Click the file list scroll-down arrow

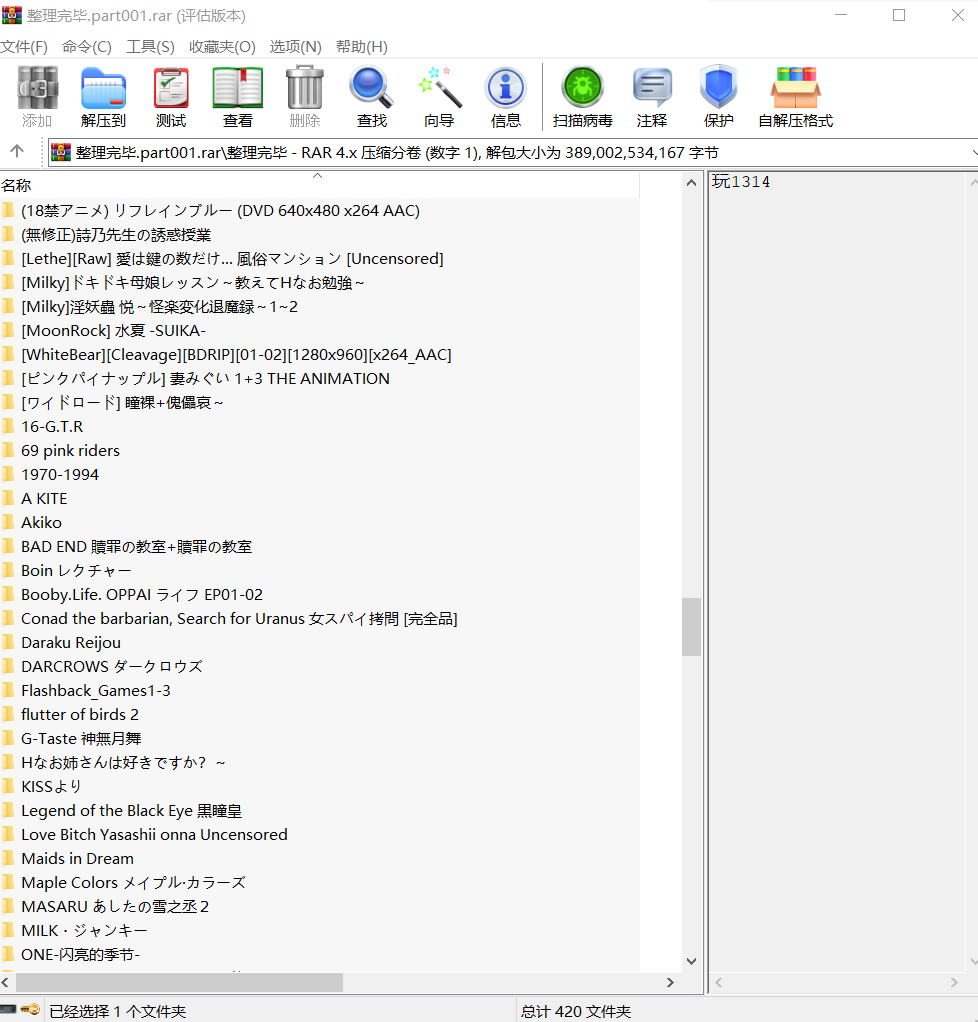click(692, 961)
